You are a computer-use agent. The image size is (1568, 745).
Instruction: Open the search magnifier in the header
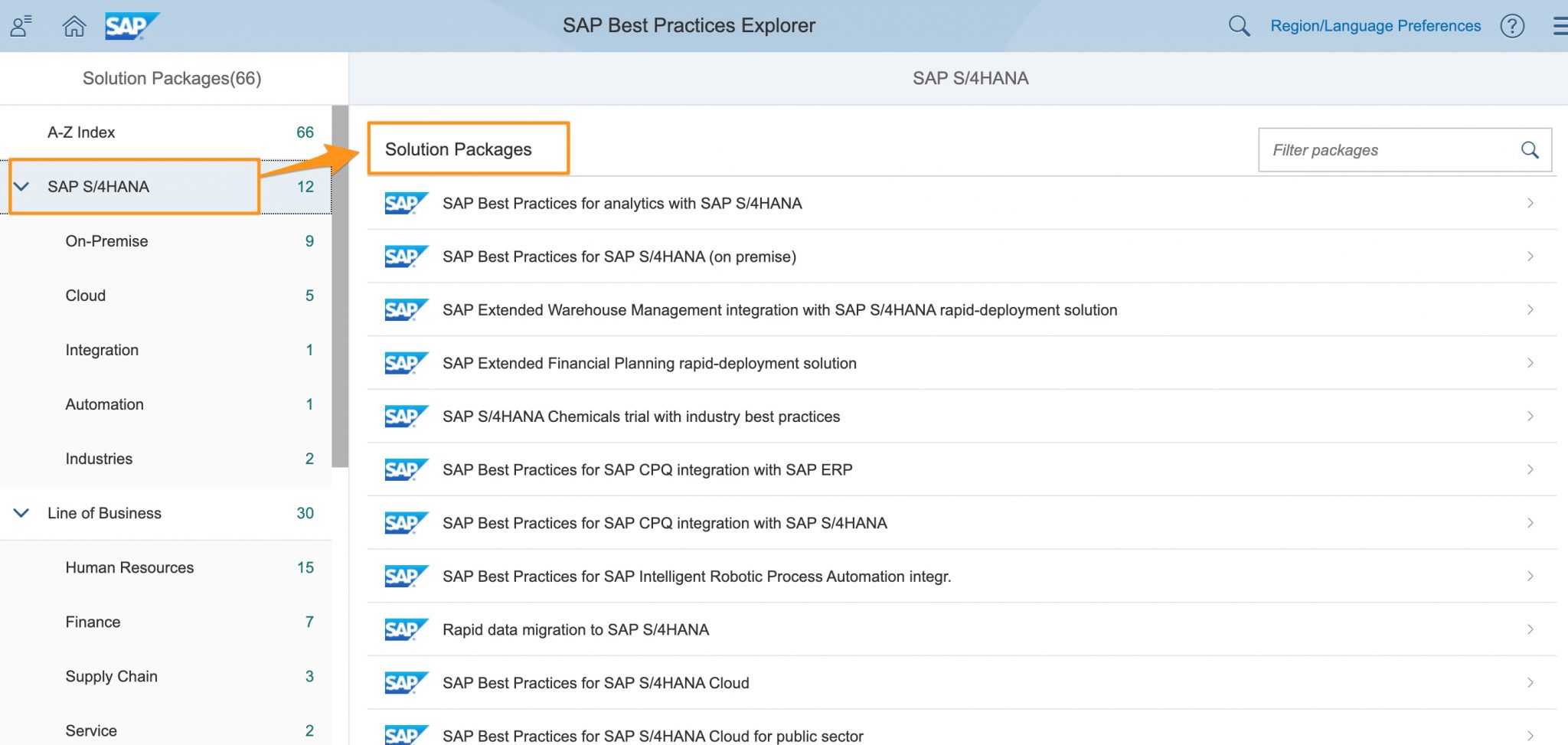click(x=1237, y=25)
